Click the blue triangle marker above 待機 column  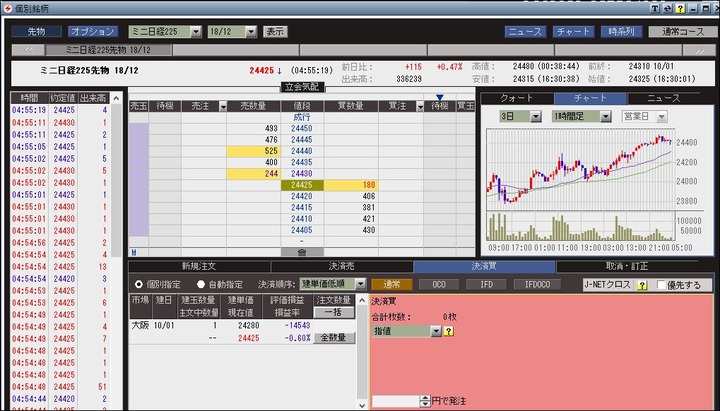tap(439, 97)
